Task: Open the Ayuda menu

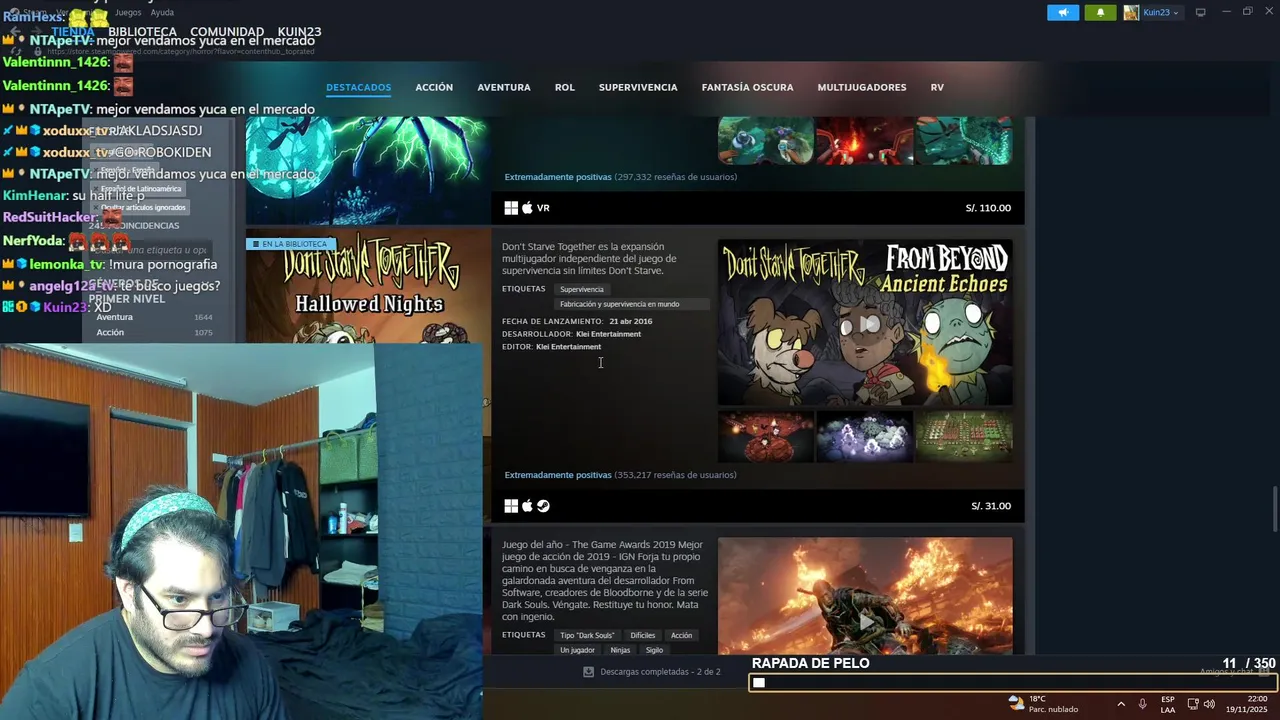Action: (162, 12)
